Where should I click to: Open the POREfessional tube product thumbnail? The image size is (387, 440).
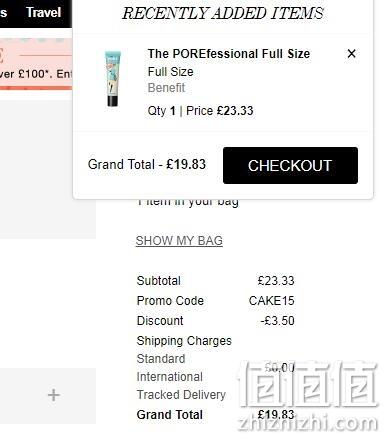[112, 79]
